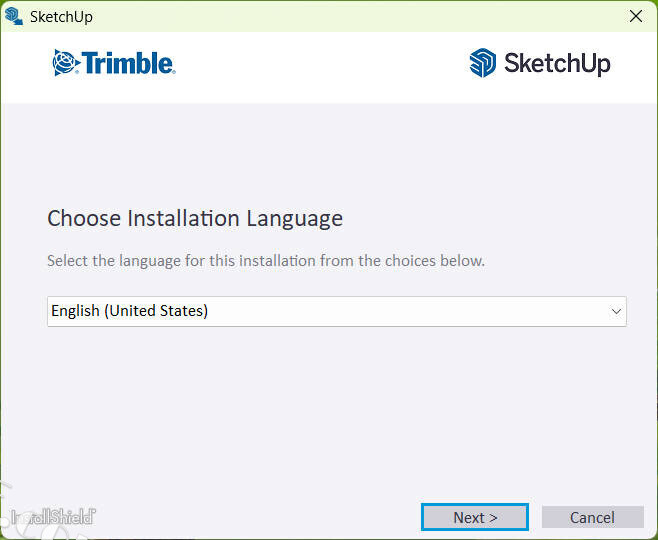Cancel the installation
Image resolution: width=658 pixels, height=540 pixels.
click(592, 517)
